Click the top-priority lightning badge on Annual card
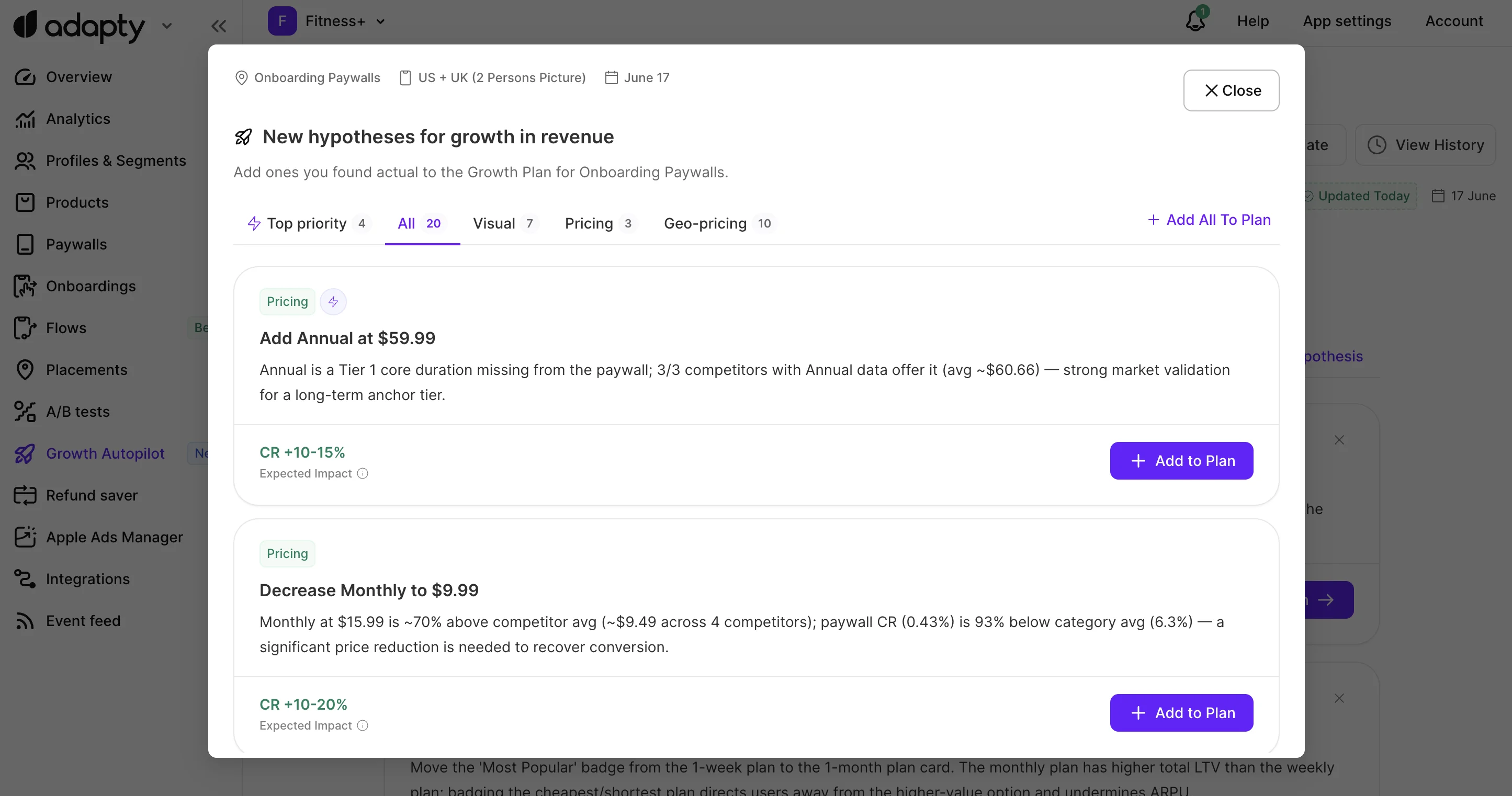This screenshot has height=796, width=1512. pos(333,301)
